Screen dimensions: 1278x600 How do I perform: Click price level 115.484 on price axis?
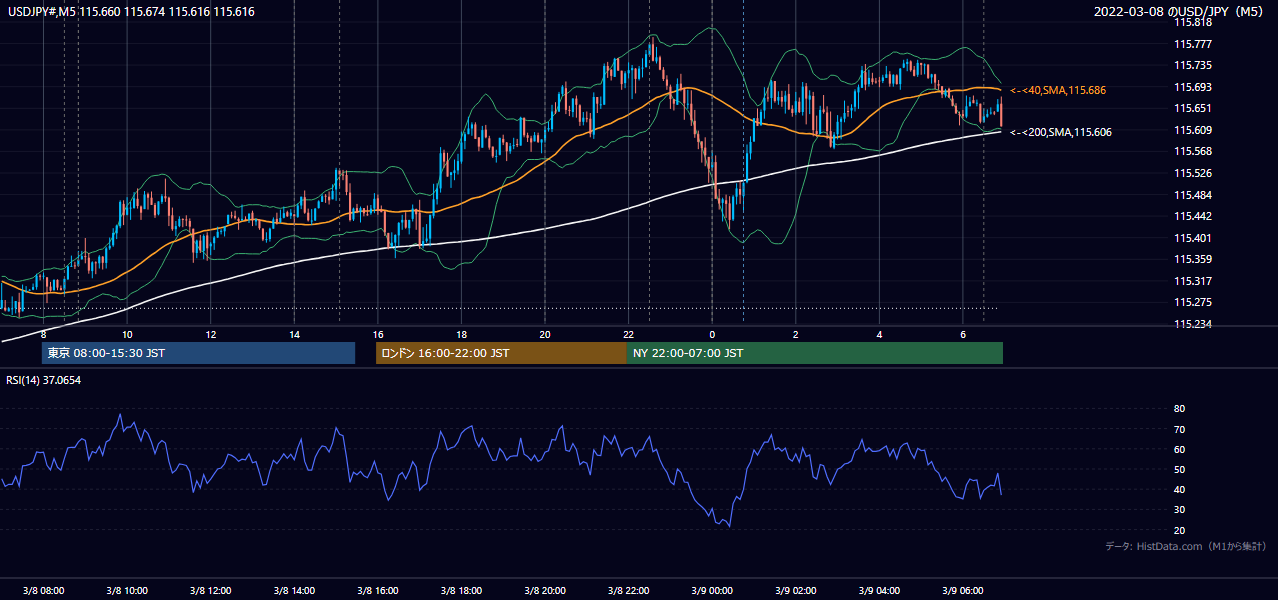point(1191,195)
